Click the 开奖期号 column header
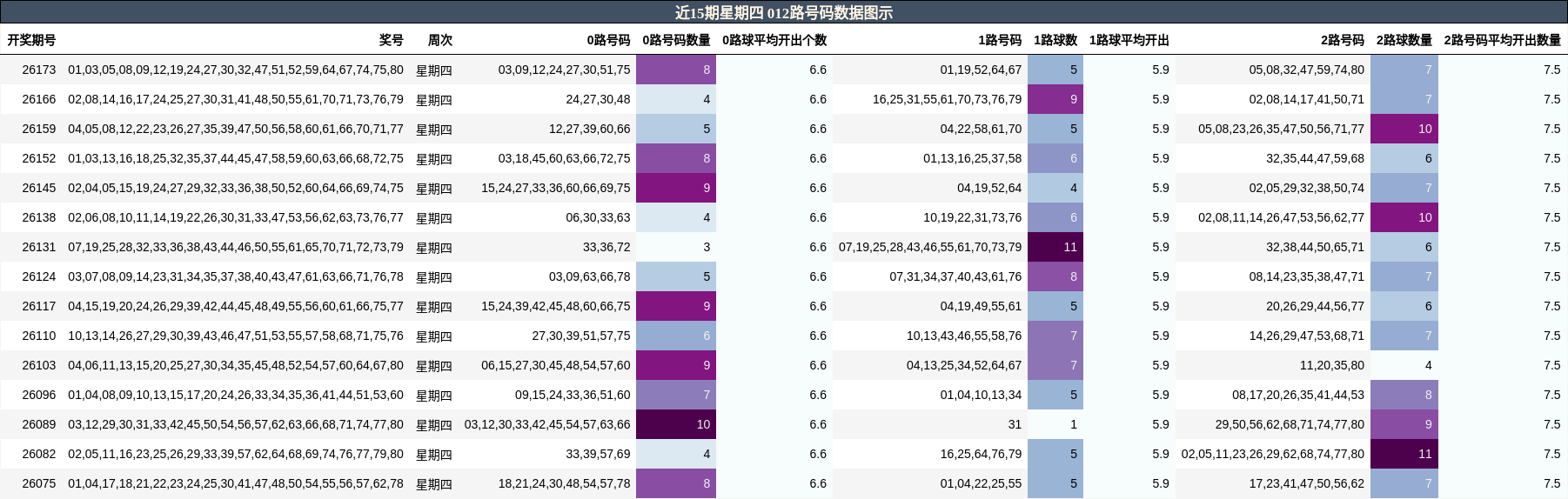Screen dimensions: 1568x499 [x=31, y=40]
